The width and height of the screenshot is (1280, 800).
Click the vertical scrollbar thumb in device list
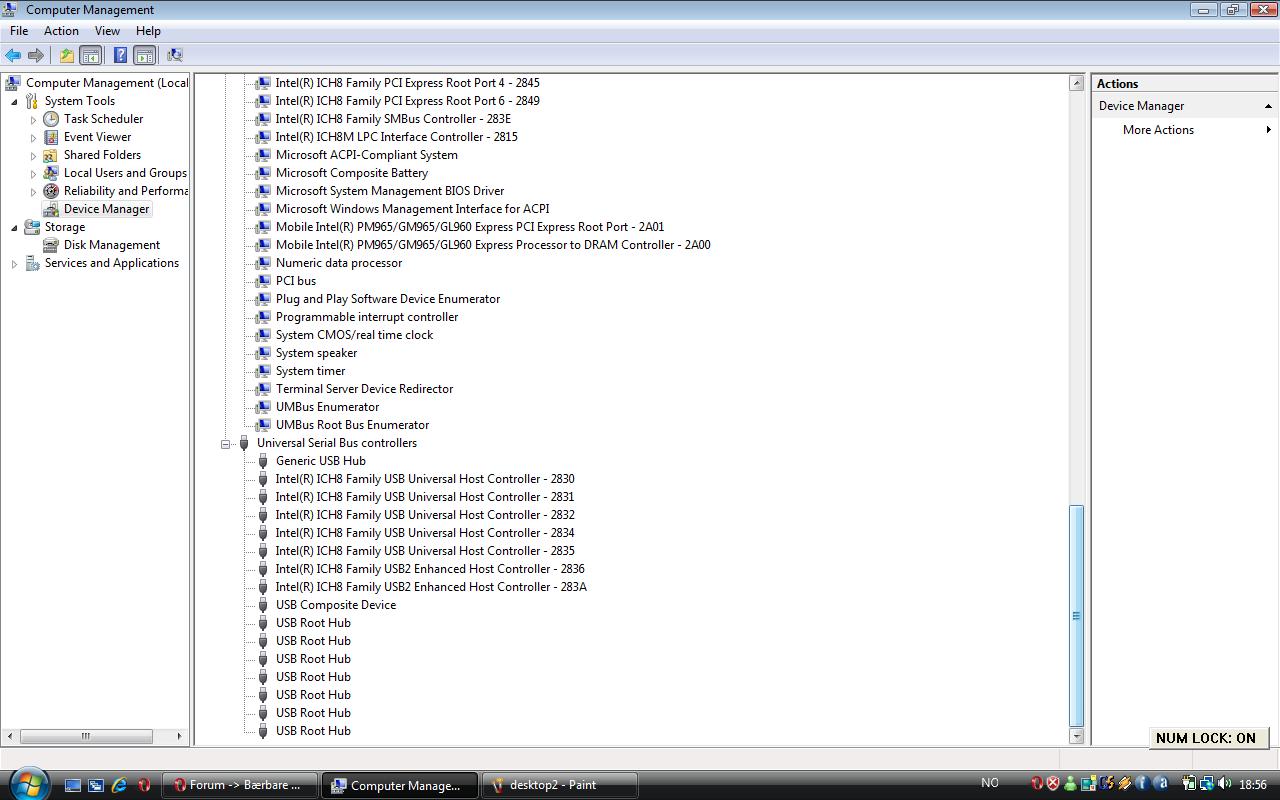[x=1076, y=615]
